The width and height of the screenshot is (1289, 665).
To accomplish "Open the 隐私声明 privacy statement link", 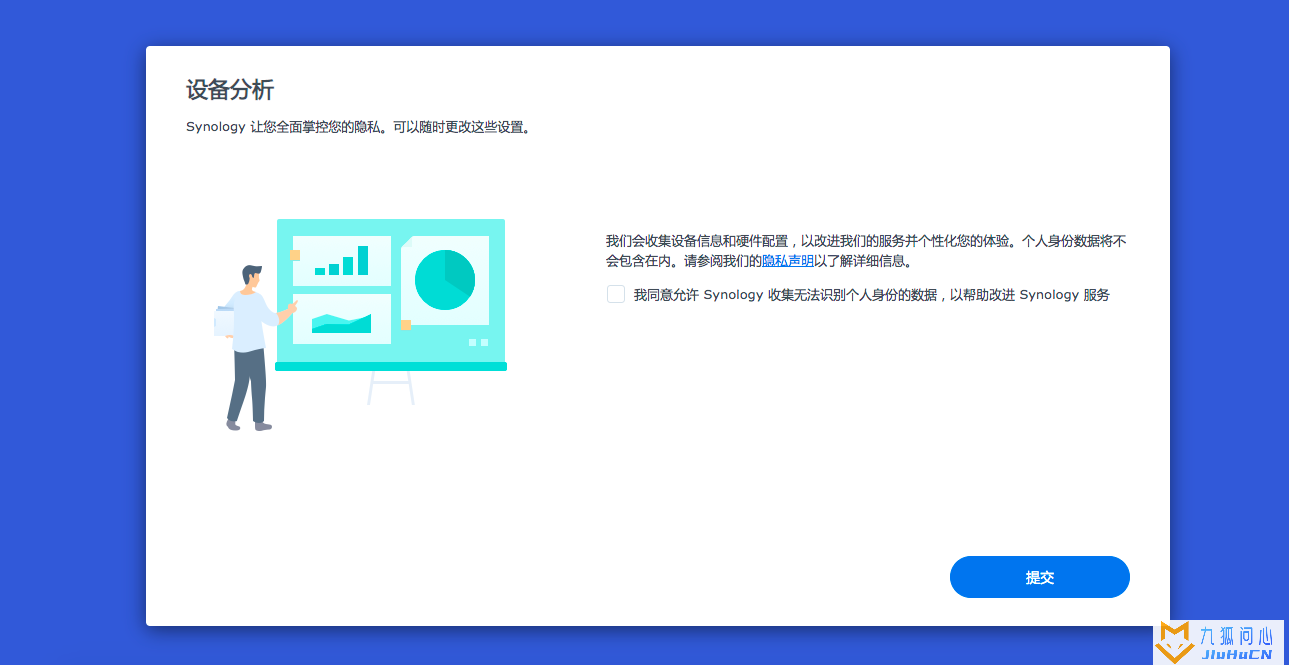I will tap(788, 261).
